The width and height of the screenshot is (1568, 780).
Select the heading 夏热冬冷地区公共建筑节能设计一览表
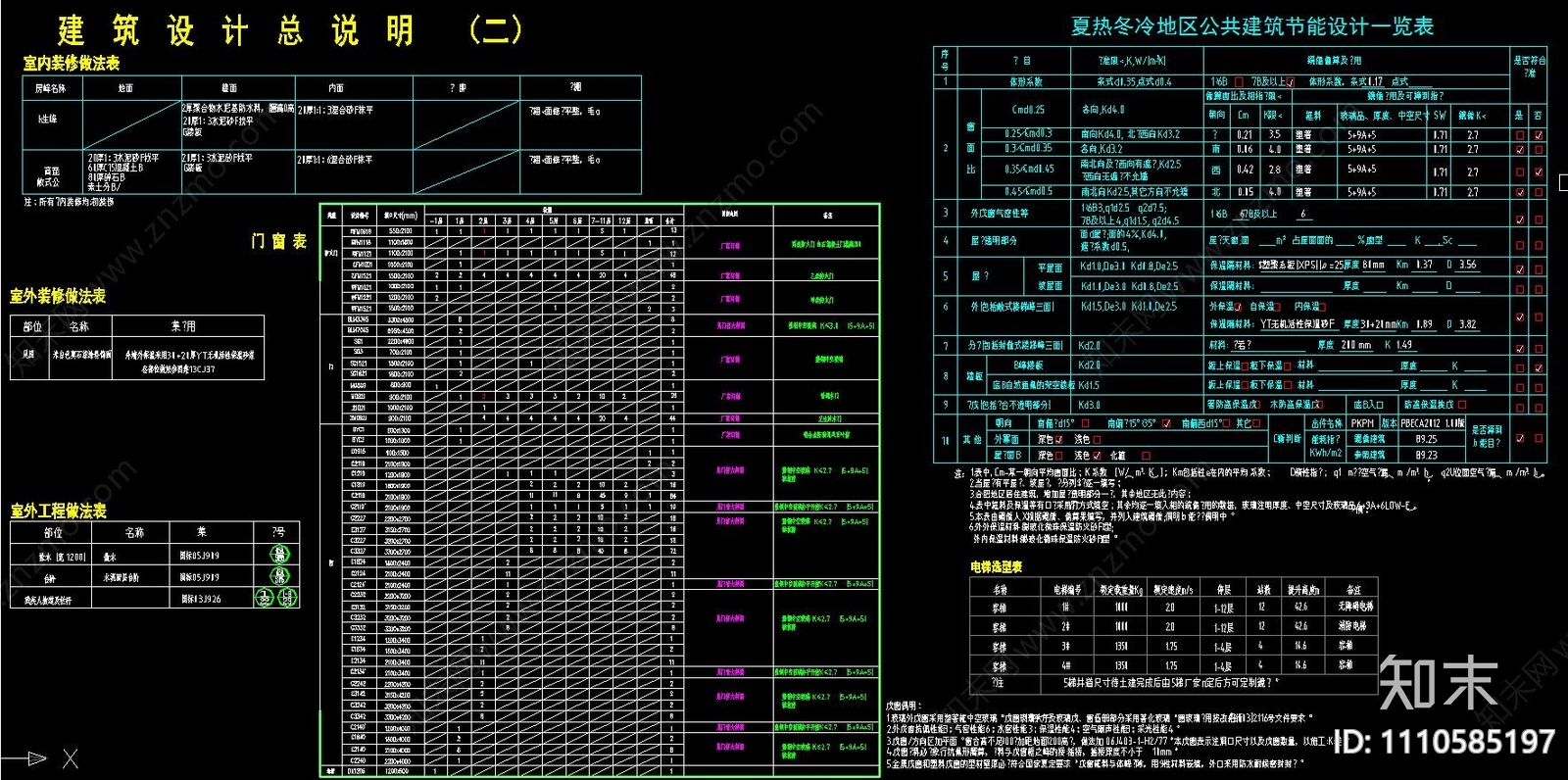click(x=1252, y=26)
